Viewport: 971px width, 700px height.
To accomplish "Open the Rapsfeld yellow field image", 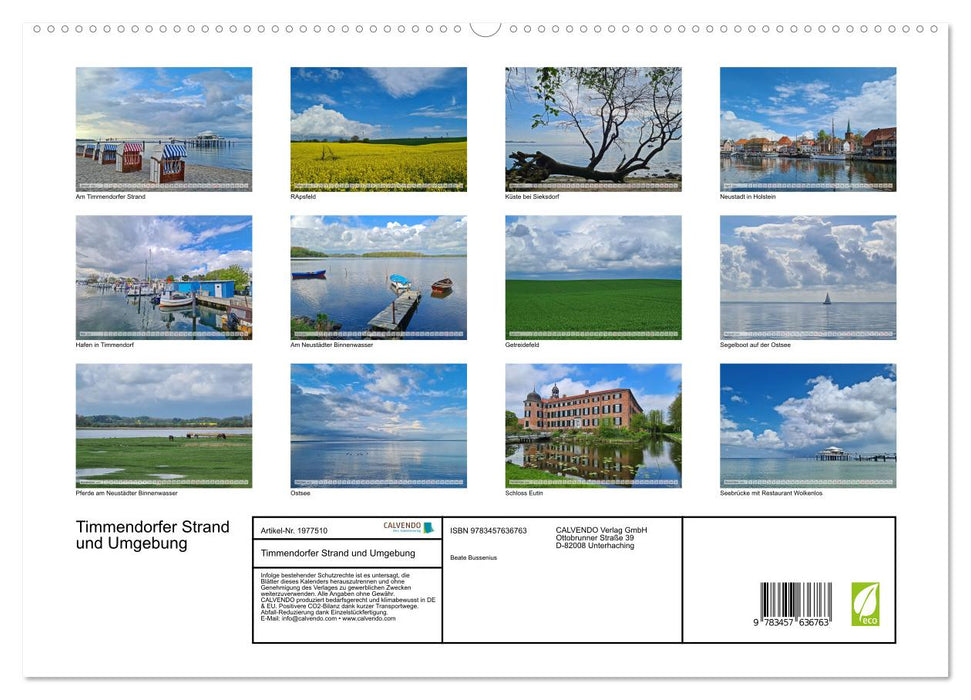I will click(x=378, y=128).
